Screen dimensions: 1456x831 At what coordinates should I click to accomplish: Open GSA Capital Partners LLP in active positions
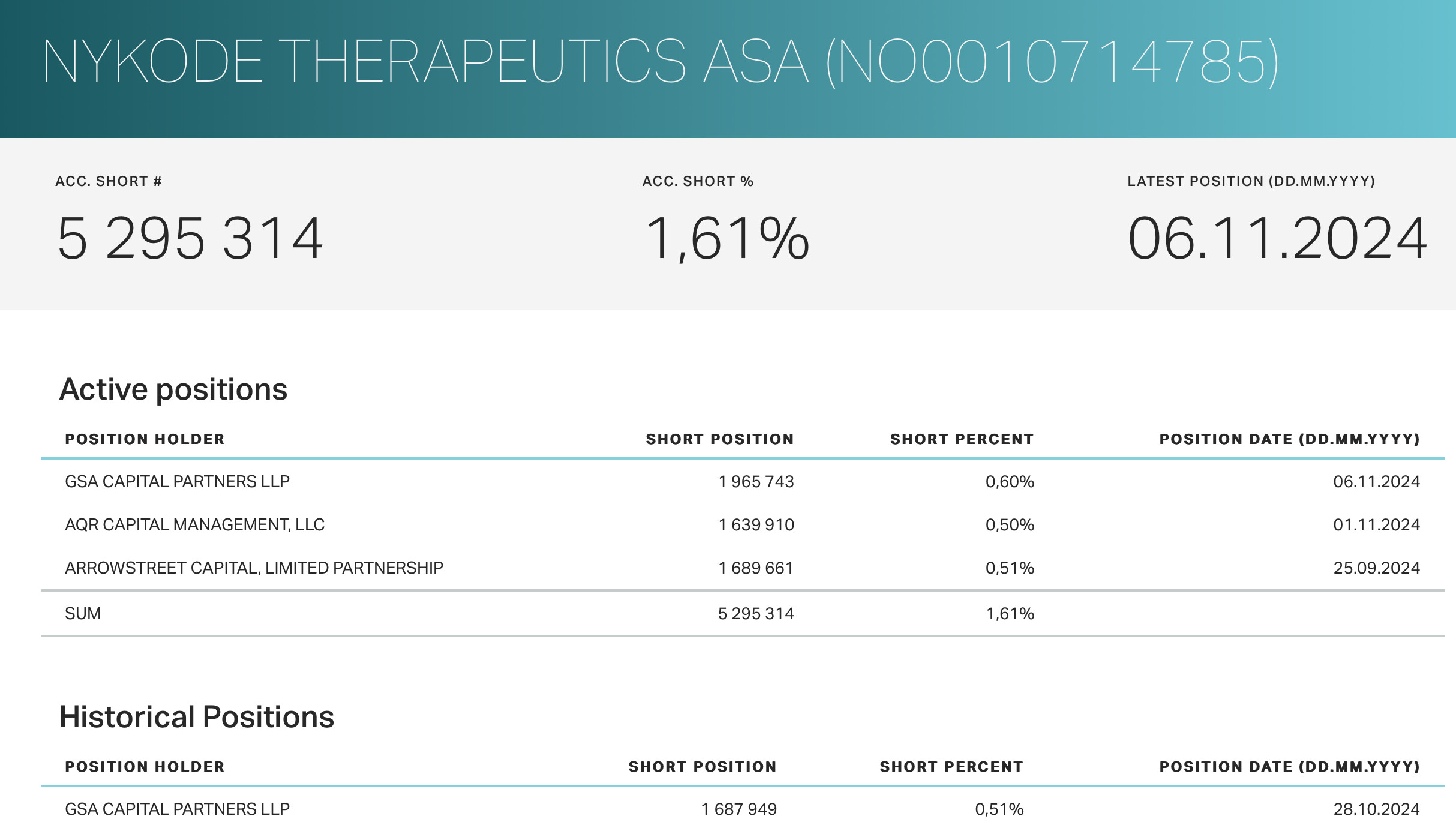coord(177,482)
